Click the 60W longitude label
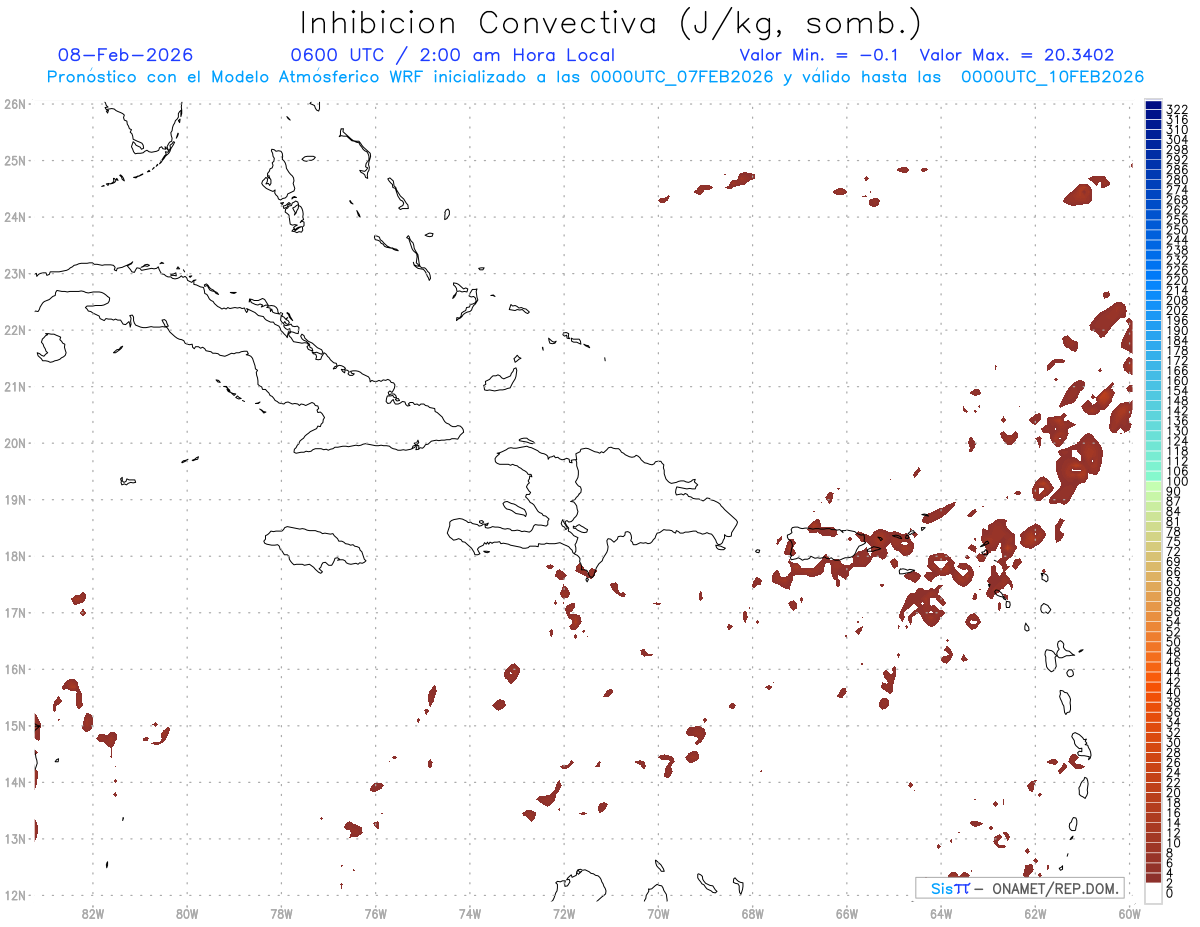The height and width of the screenshot is (927, 1200). [1129, 913]
